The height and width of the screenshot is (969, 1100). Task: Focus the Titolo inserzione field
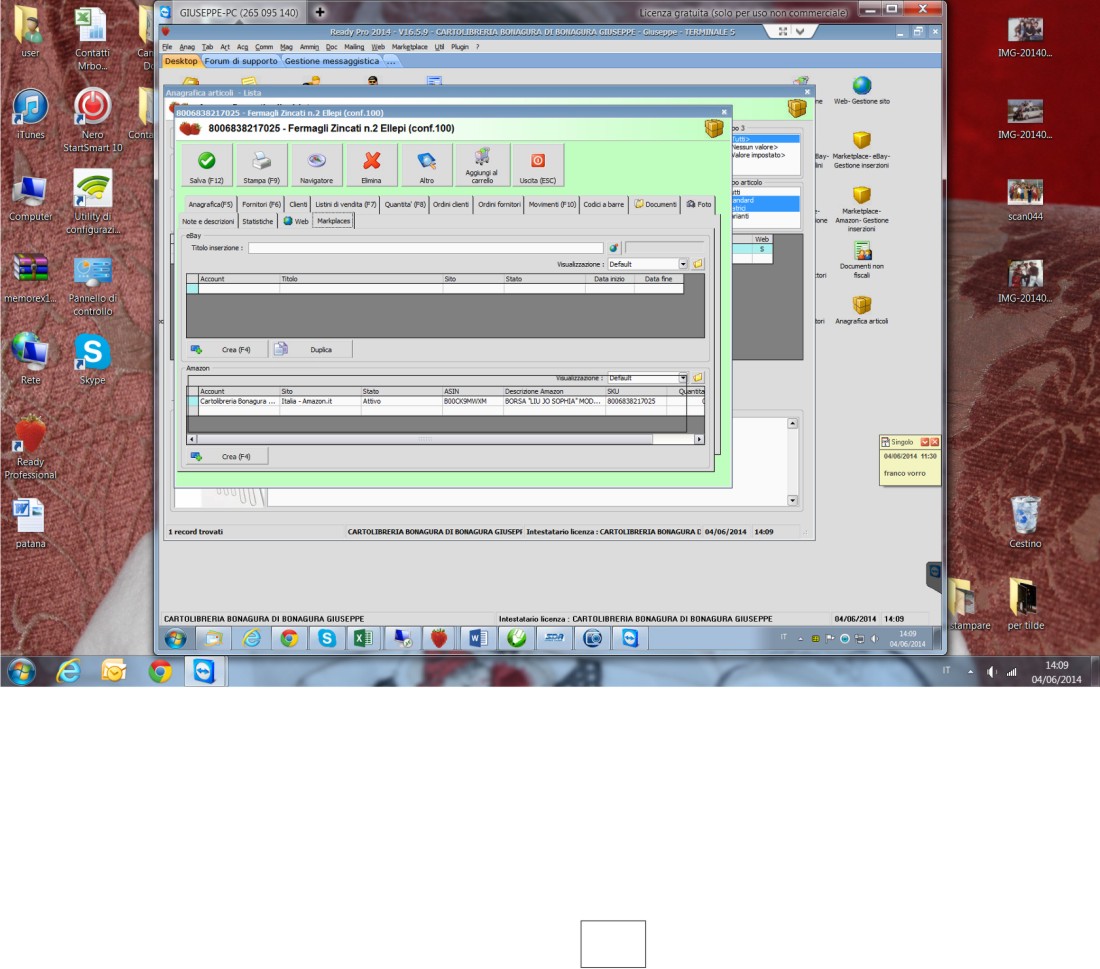click(x=425, y=248)
